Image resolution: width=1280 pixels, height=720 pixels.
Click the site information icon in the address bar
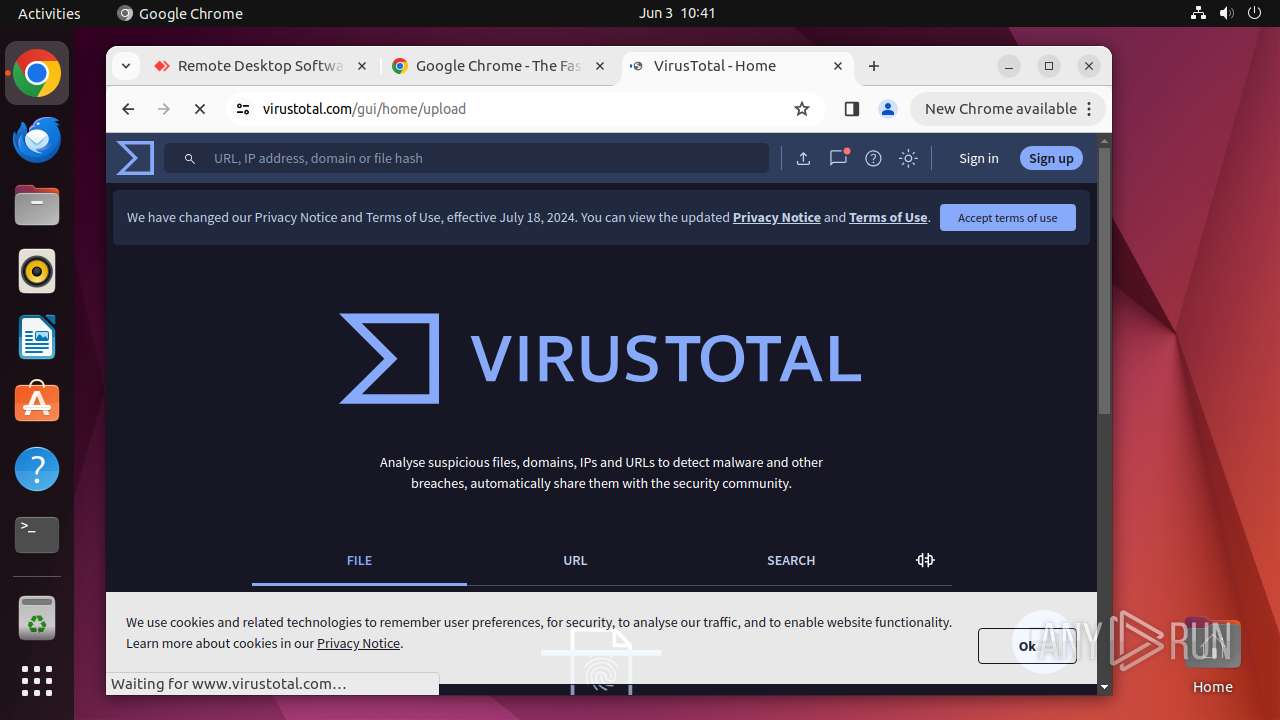[x=243, y=109]
